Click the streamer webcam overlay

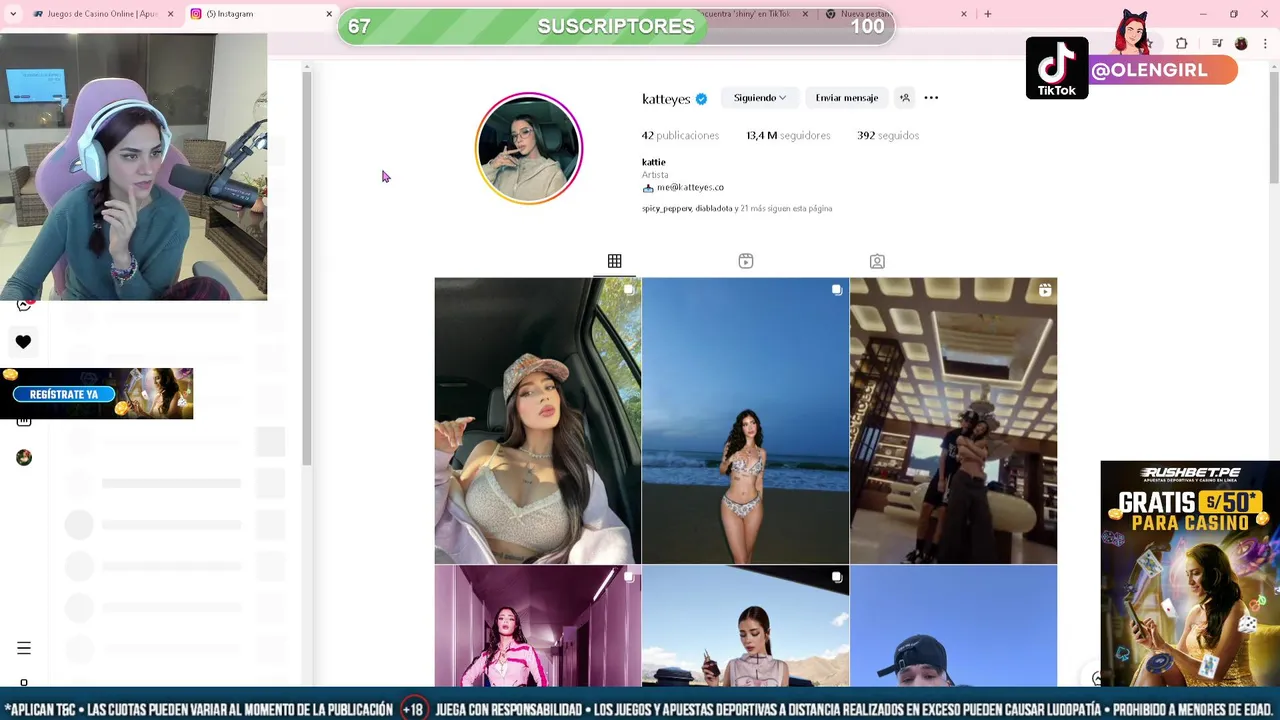coord(133,167)
